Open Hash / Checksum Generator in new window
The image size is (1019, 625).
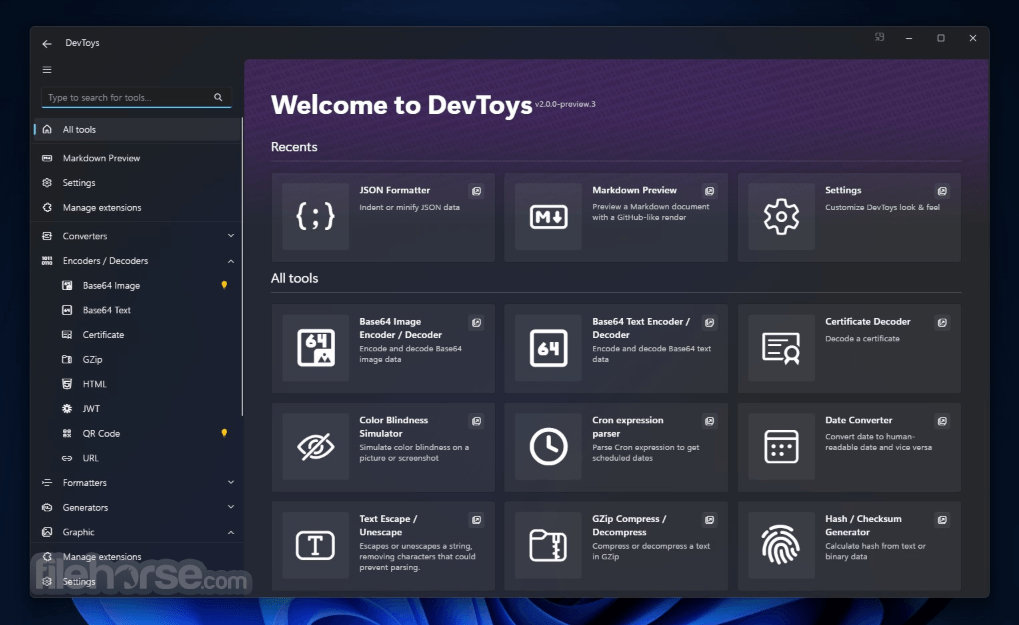click(x=942, y=520)
